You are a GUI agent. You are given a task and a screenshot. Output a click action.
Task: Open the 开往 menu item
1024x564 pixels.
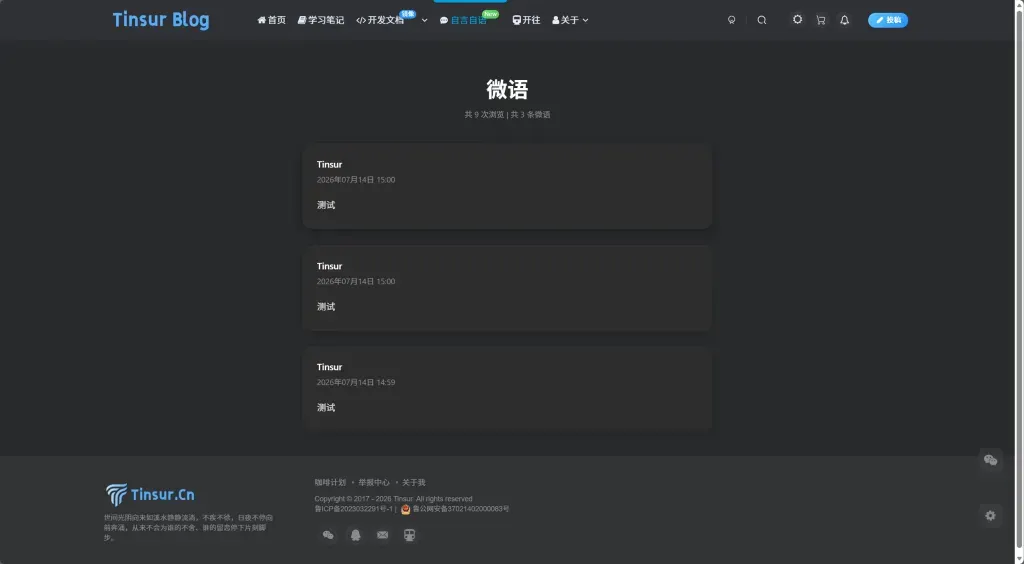(526, 20)
